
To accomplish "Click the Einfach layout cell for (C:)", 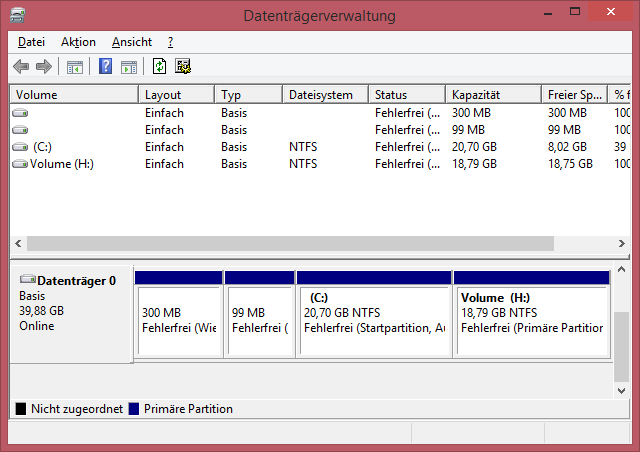I will [x=164, y=147].
